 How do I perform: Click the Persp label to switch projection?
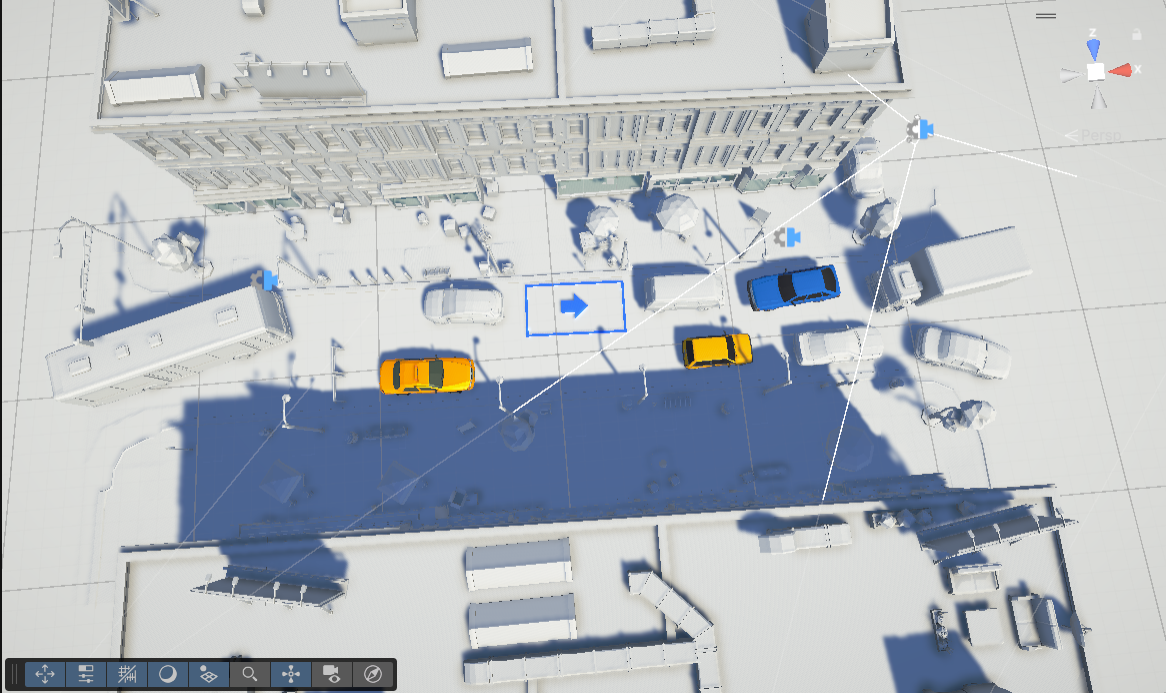coord(1101,135)
